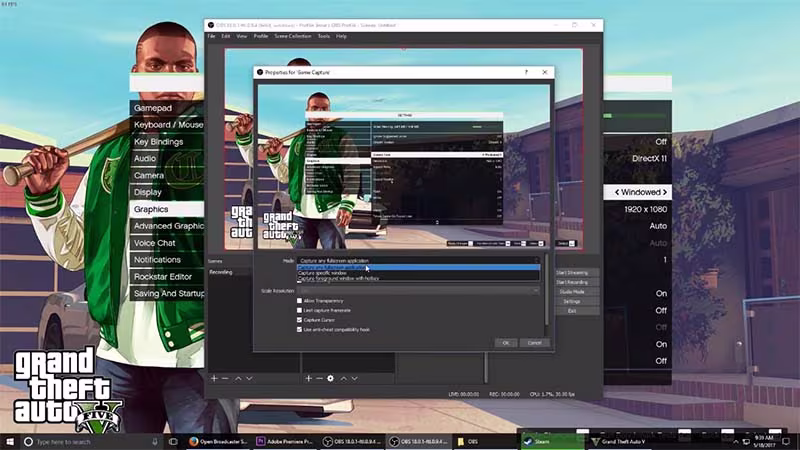This screenshot has width=800, height=450.
Task: Move source up with arrow icon
Action: coord(343,379)
